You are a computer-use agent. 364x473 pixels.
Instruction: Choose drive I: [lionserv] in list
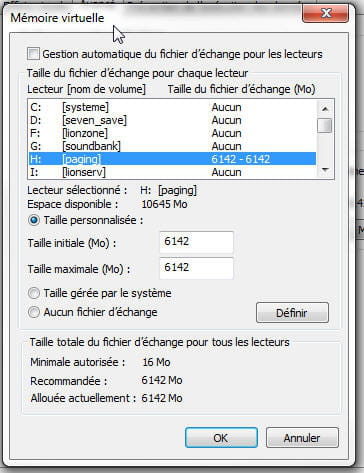[x=172, y=172]
